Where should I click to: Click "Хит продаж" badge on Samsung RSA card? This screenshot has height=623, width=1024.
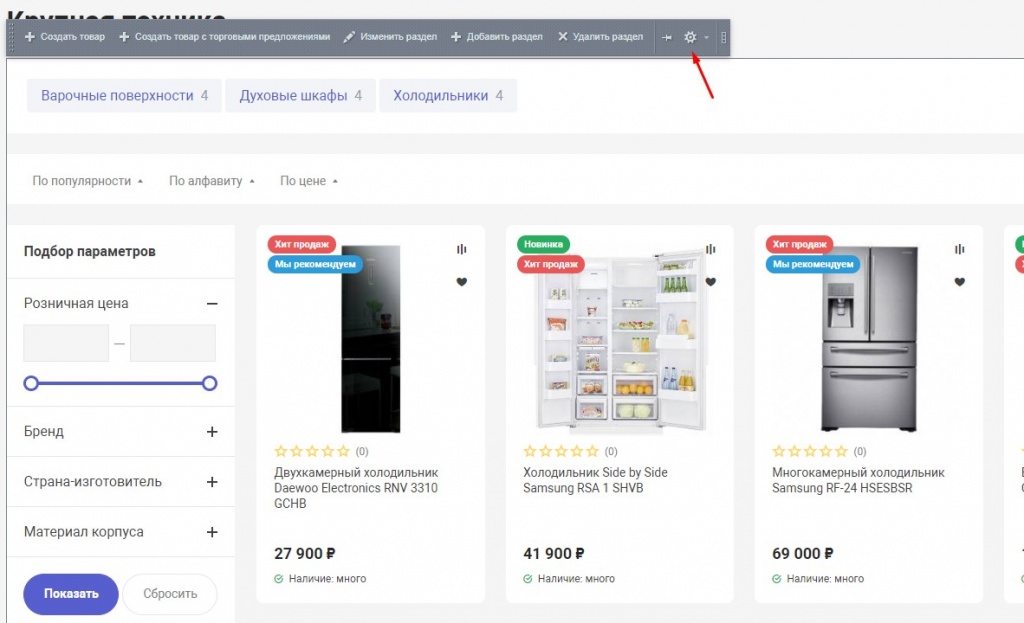point(551,264)
